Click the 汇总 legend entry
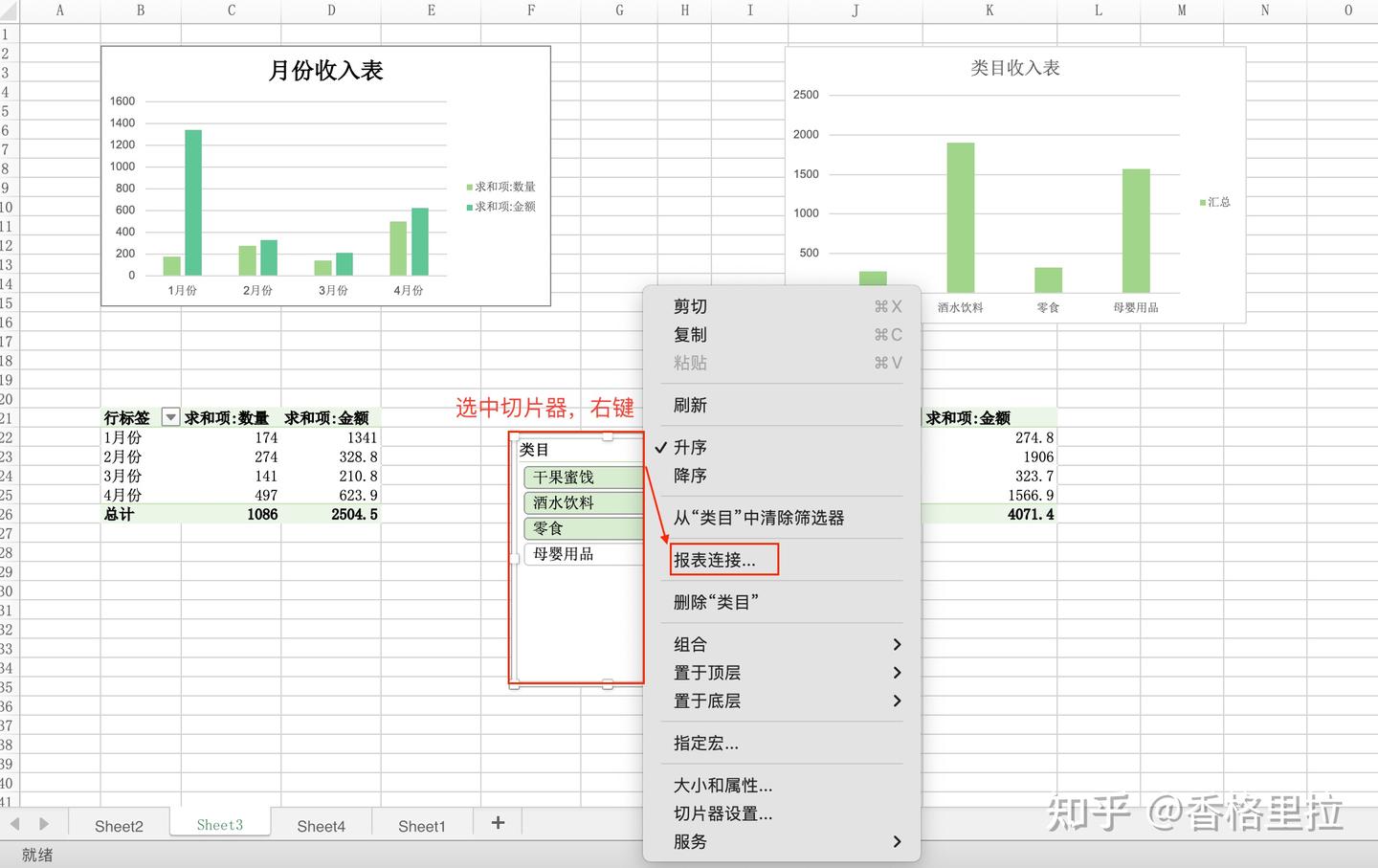The image size is (1378, 868). pyautogui.click(x=1215, y=202)
